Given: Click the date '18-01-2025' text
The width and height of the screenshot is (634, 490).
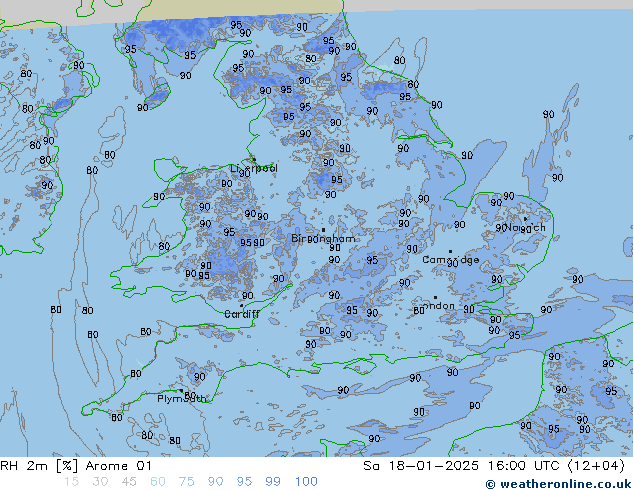Looking at the screenshot, I should point(433,466).
